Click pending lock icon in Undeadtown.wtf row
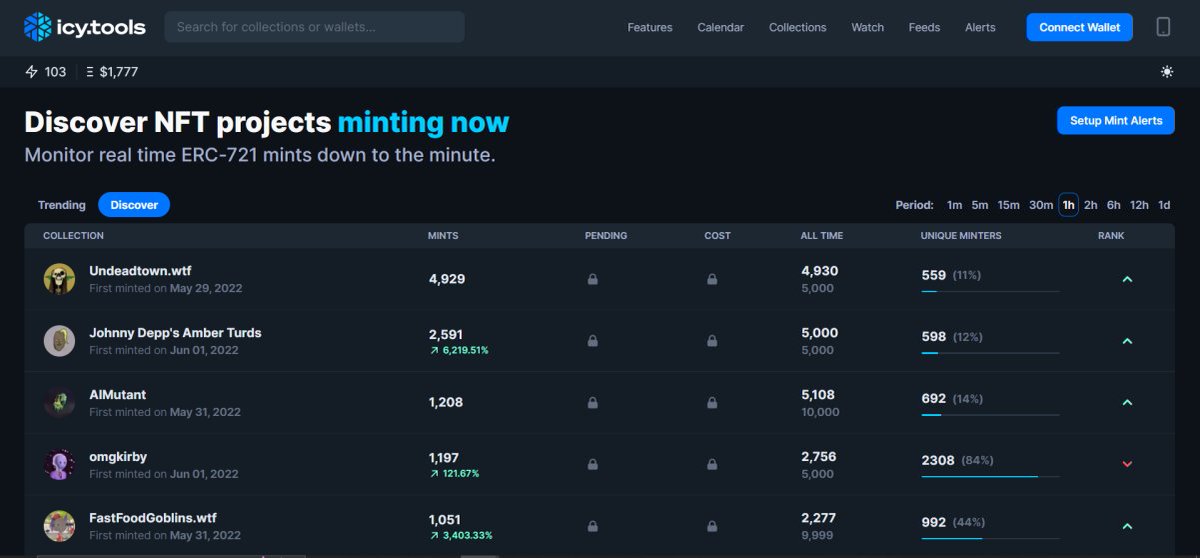The image size is (1200, 558). 592,279
